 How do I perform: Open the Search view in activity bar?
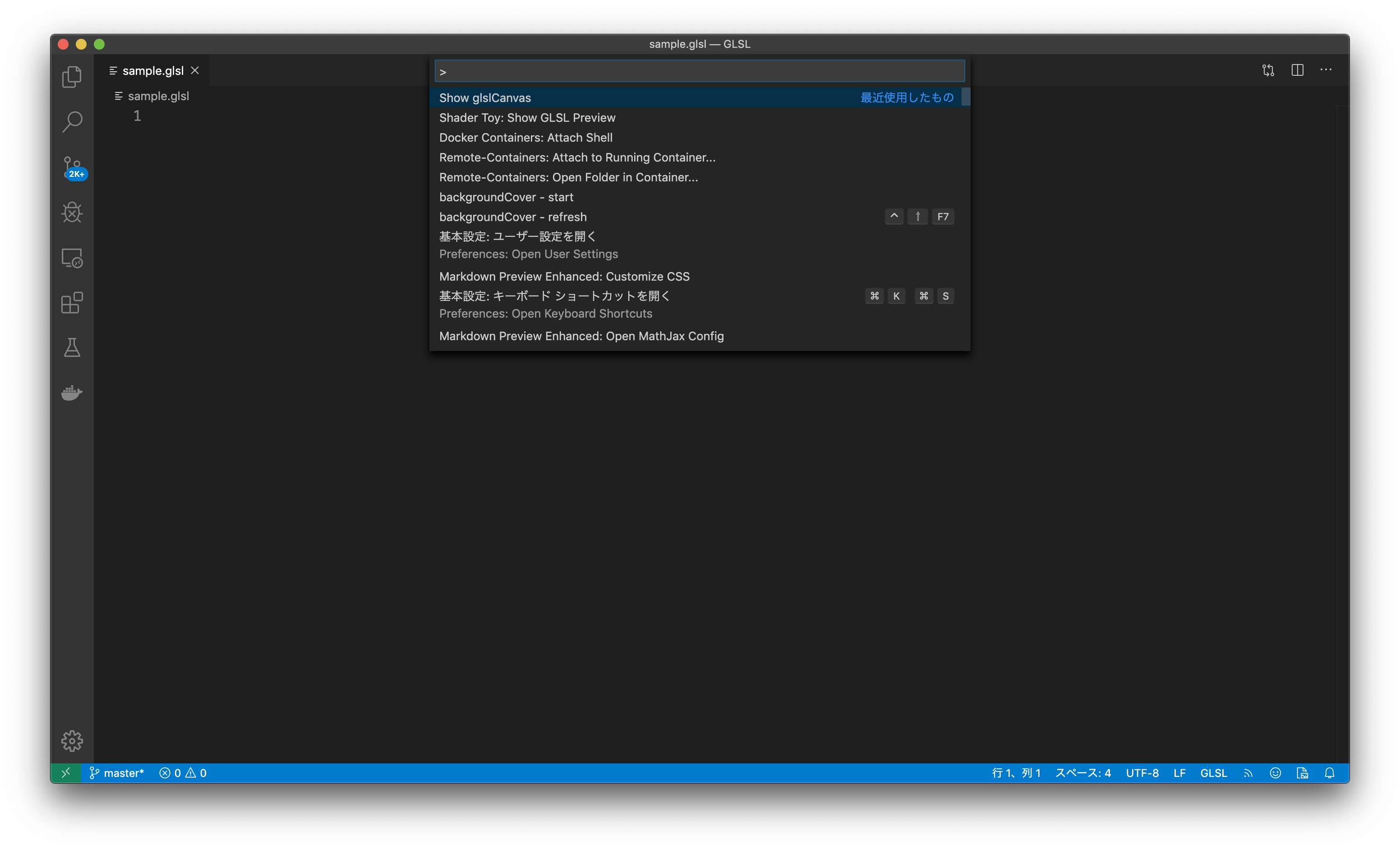click(x=72, y=122)
